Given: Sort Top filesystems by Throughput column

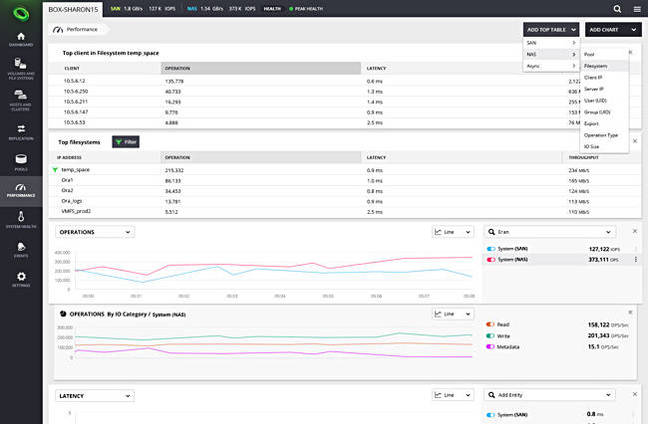Looking at the screenshot, I should click(584, 157).
